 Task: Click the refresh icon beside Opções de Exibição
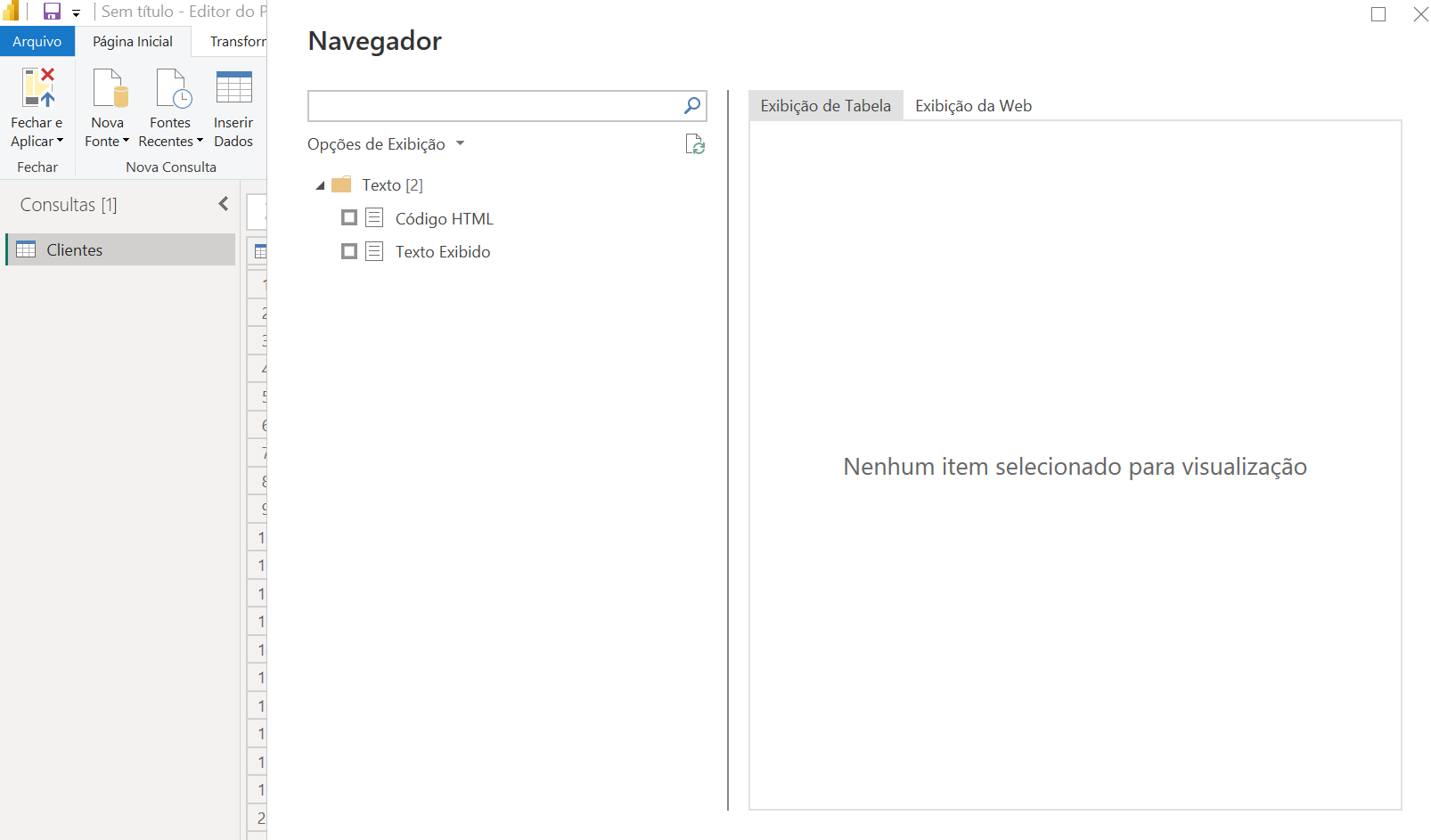tap(695, 144)
